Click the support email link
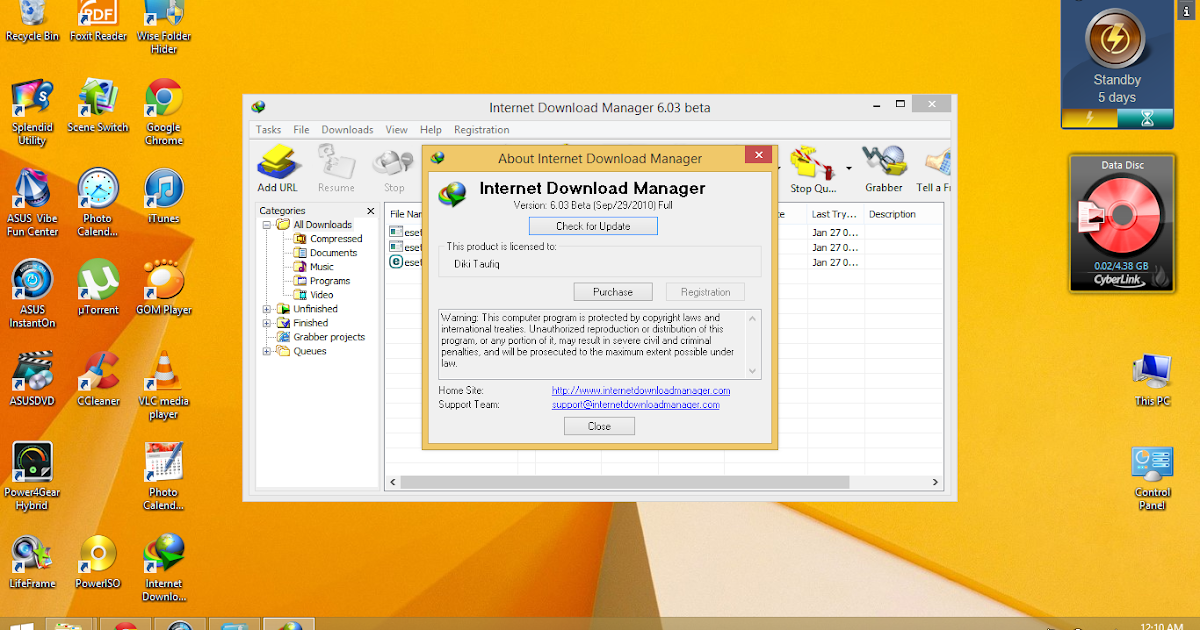The width and height of the screenshot is (1200, 630). [636, 405]
